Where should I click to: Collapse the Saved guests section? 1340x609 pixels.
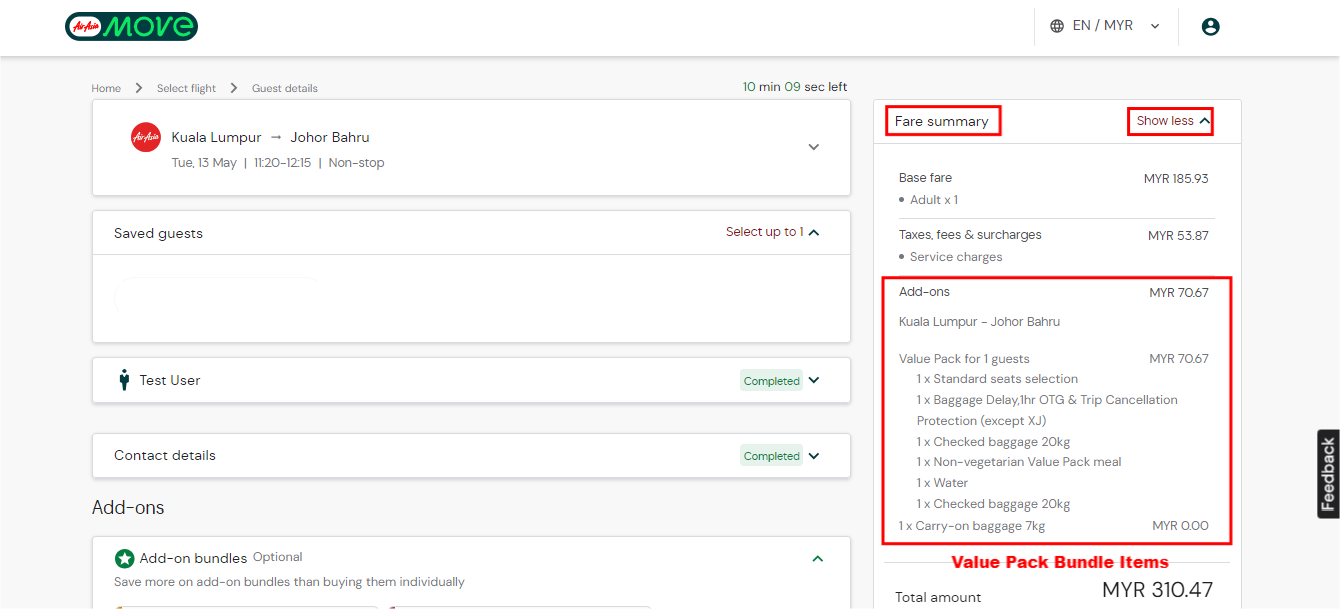click(813, 231)
